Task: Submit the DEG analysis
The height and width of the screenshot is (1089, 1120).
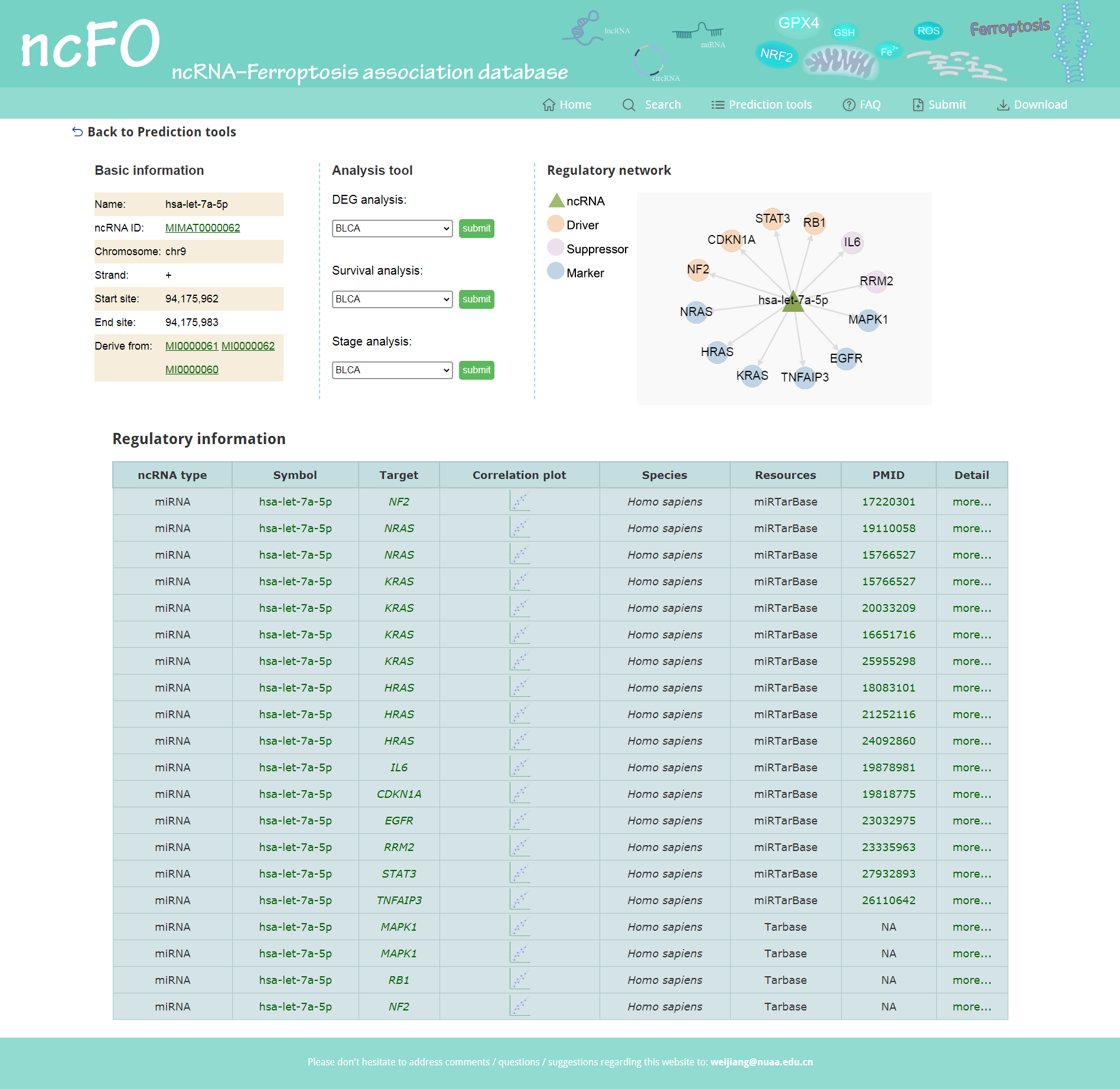Action: (477, 229)
